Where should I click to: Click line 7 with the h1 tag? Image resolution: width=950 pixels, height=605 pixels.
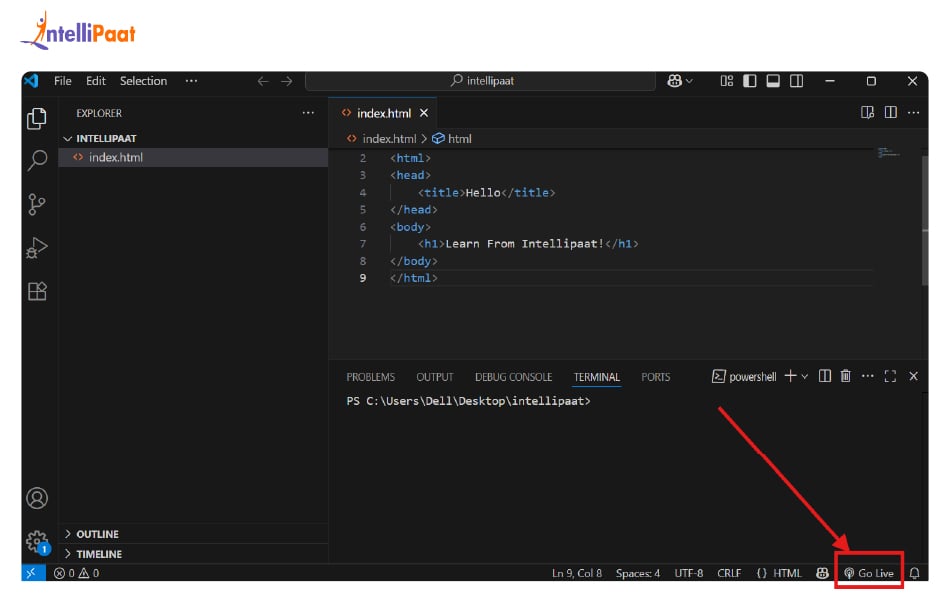tap(528, 244)
